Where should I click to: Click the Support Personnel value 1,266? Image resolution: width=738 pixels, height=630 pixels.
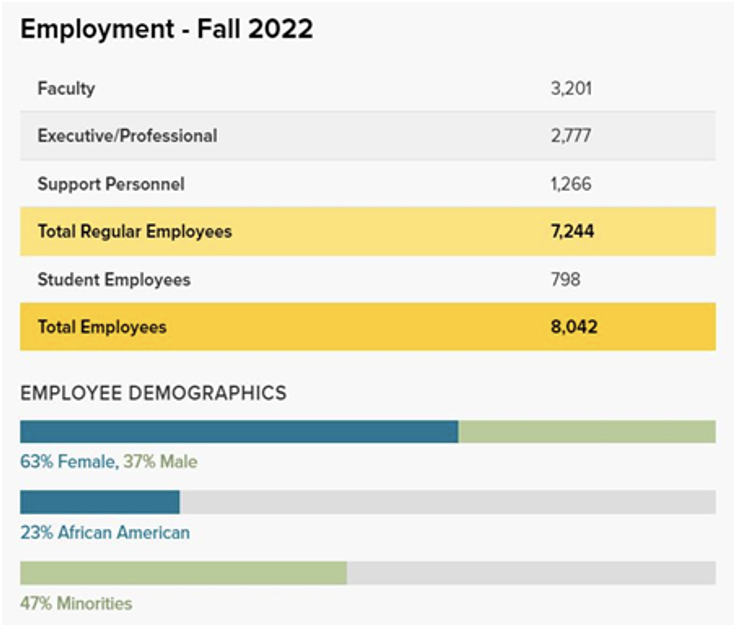click(571, 184)
